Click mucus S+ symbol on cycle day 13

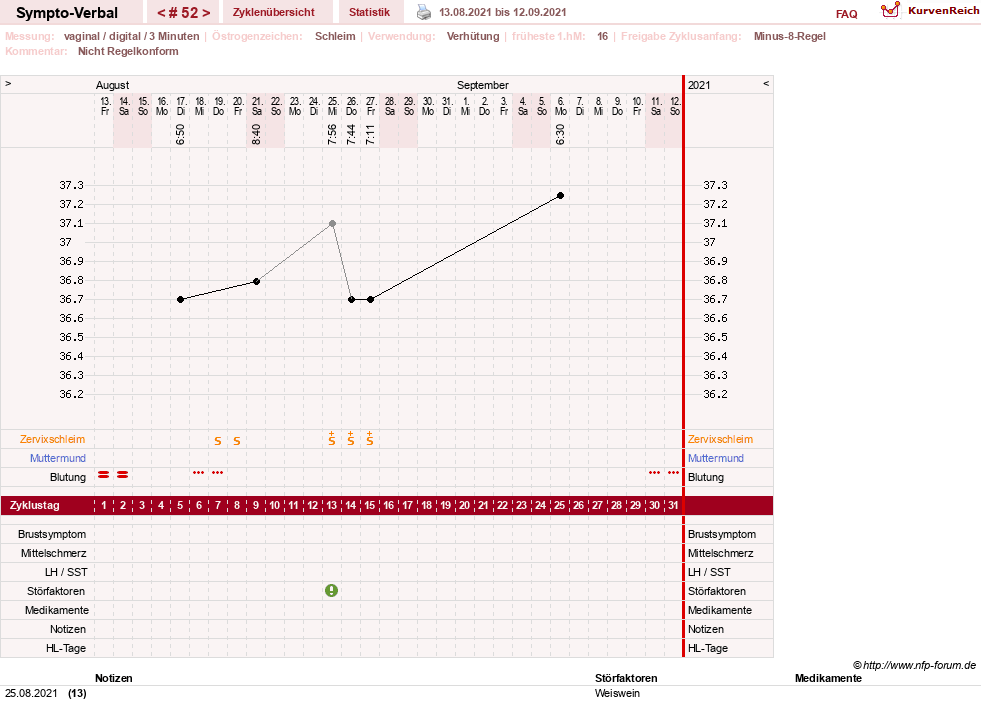332,439
